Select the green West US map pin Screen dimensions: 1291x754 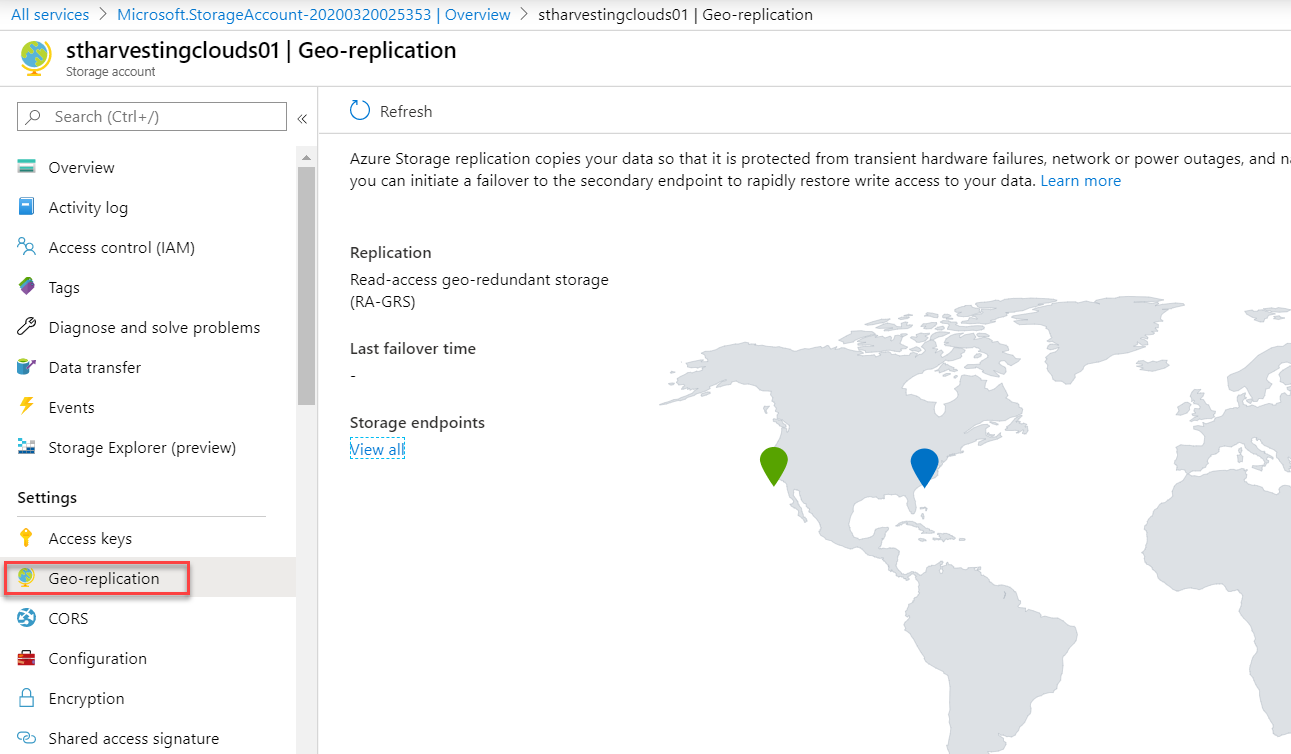(773, 466)
